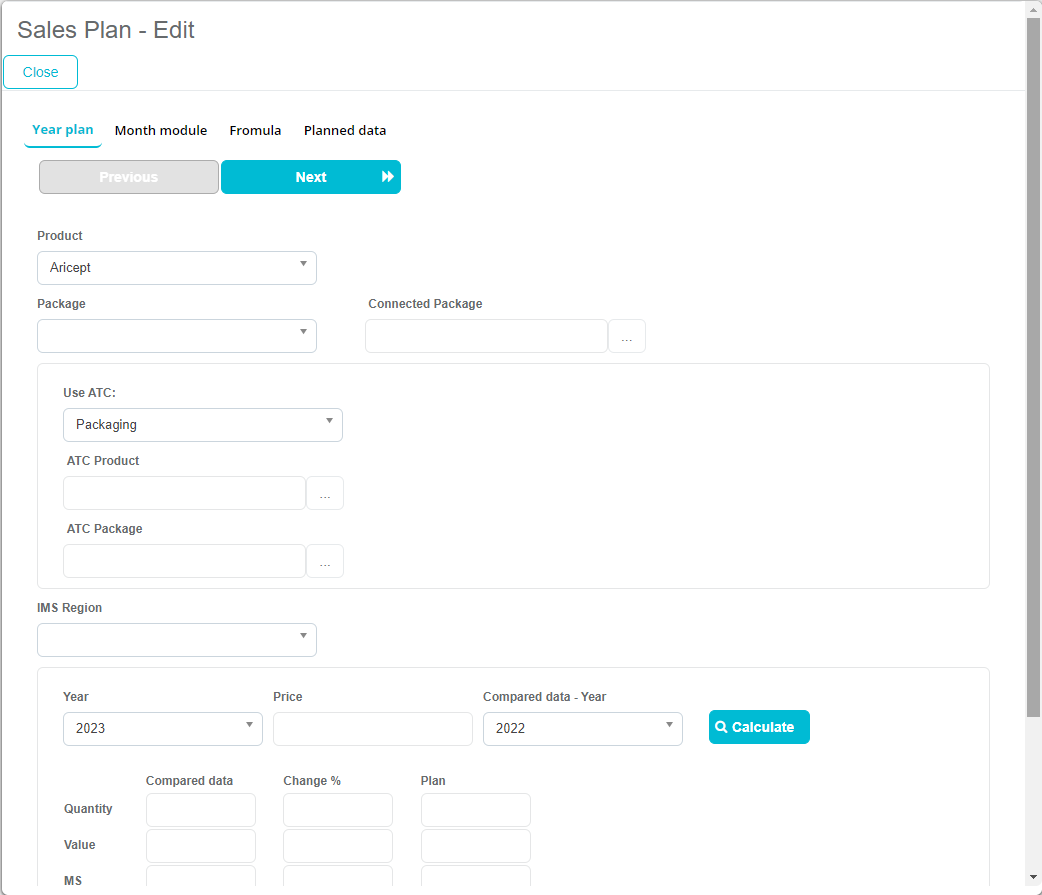
Task: Open the Use ATC Packaging dropdown
Action: [203, 425]
